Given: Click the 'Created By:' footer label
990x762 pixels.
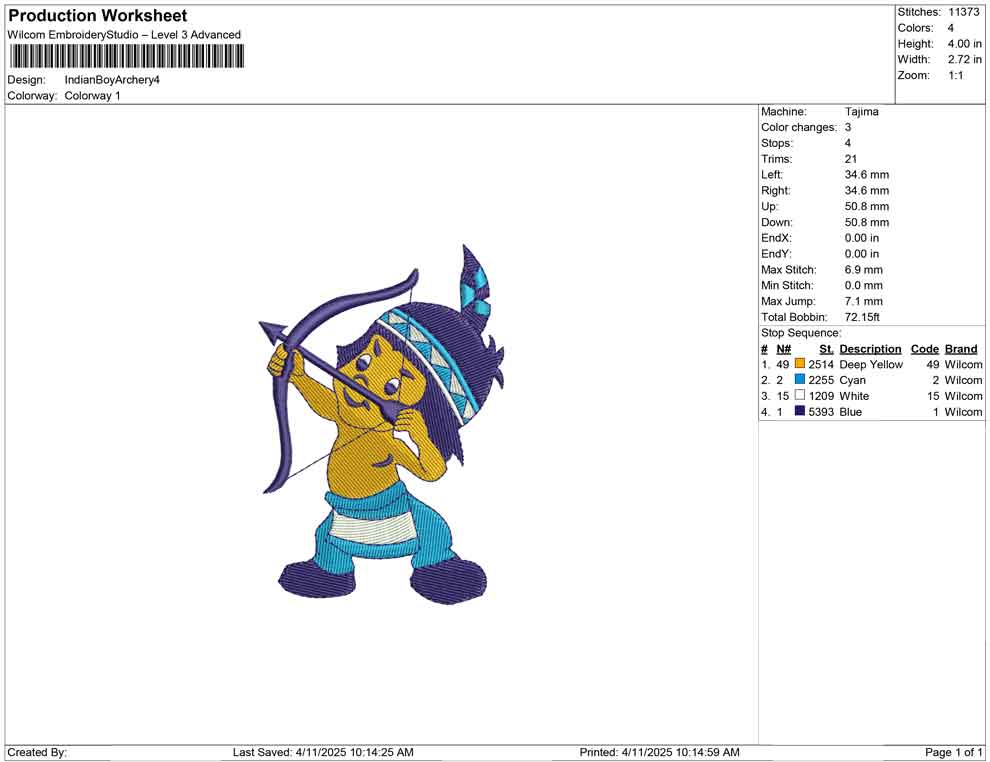Looking at the screenshot, I should pyautogui.click(x=37, y=752).
